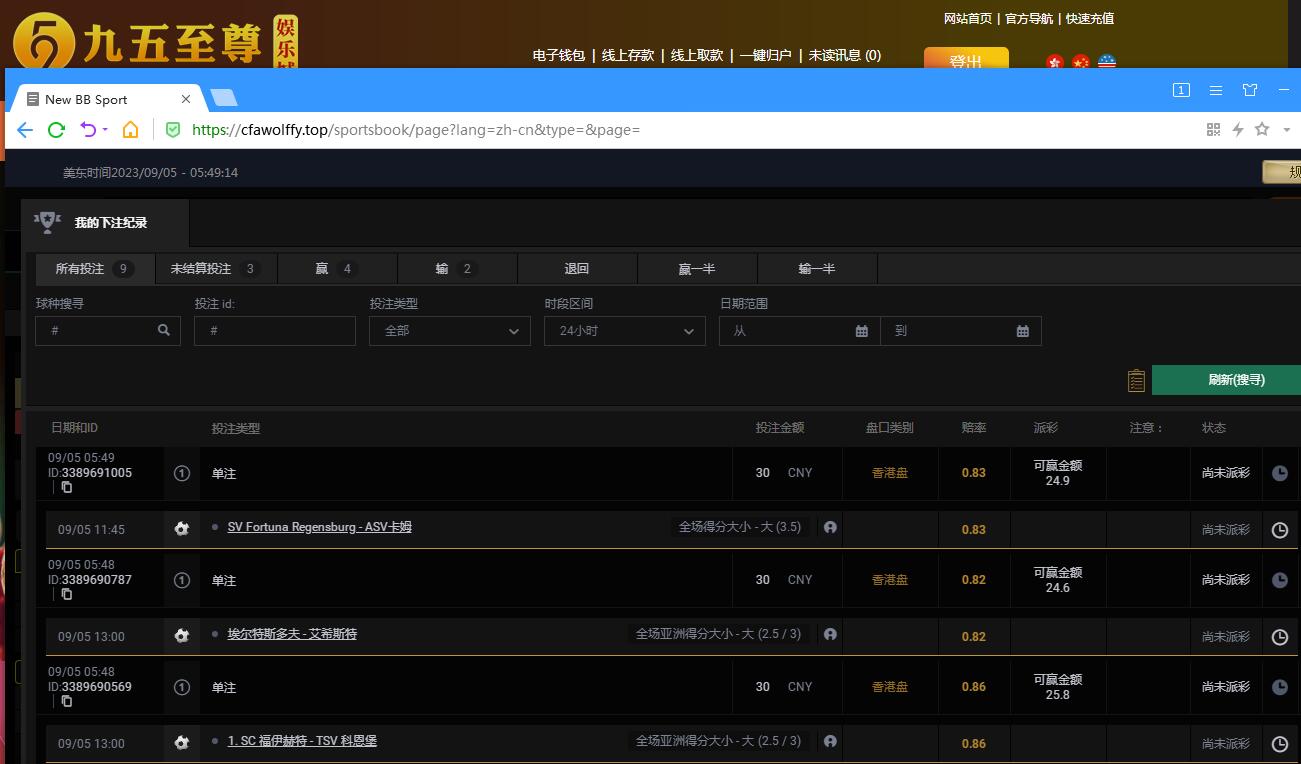Screen dimensions: 1301x764
Task: Click the browser reload icon
Action: (56, 130)
